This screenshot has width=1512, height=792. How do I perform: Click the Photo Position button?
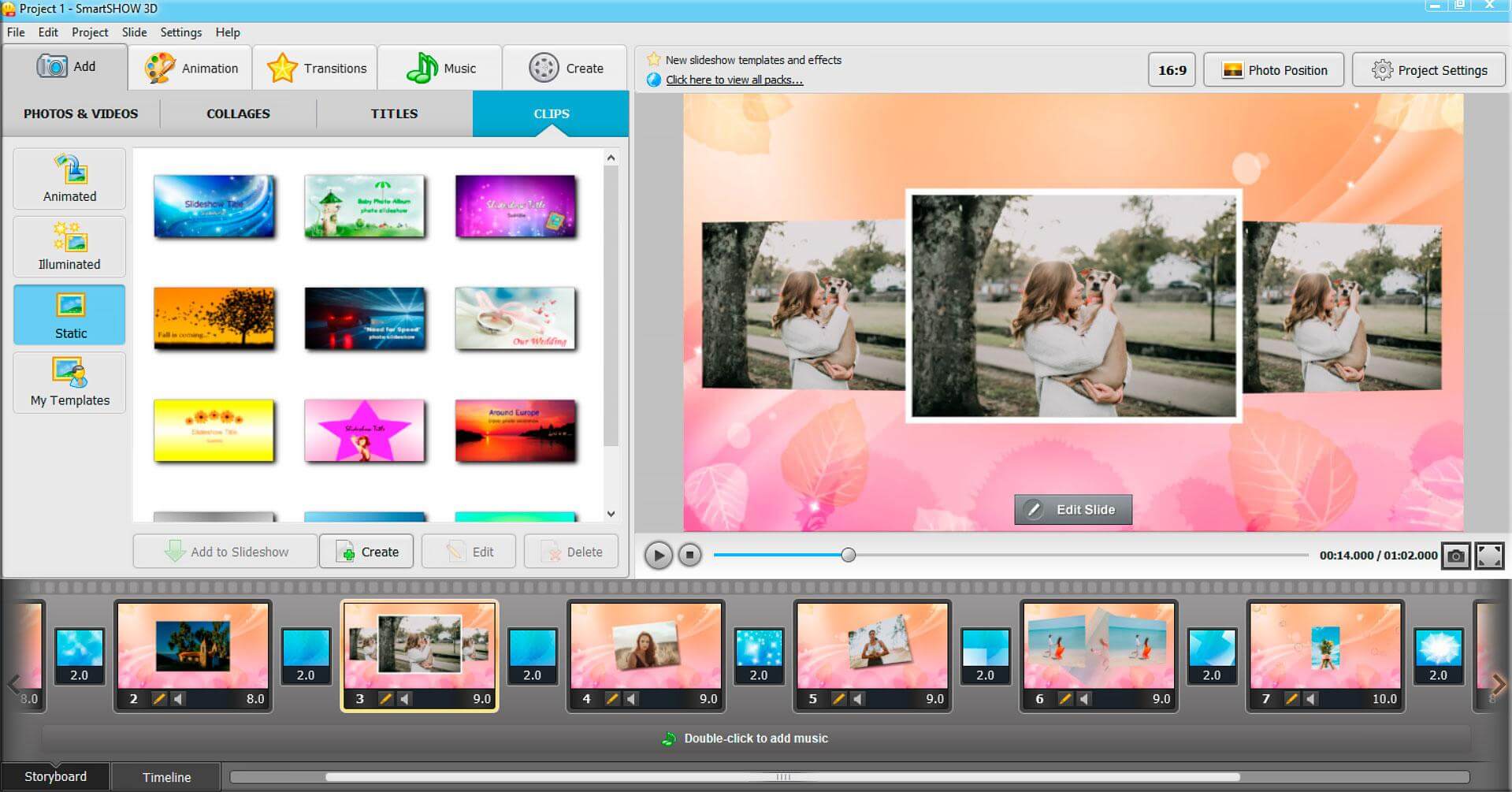pyautogui.click(x=1273, y=70)
